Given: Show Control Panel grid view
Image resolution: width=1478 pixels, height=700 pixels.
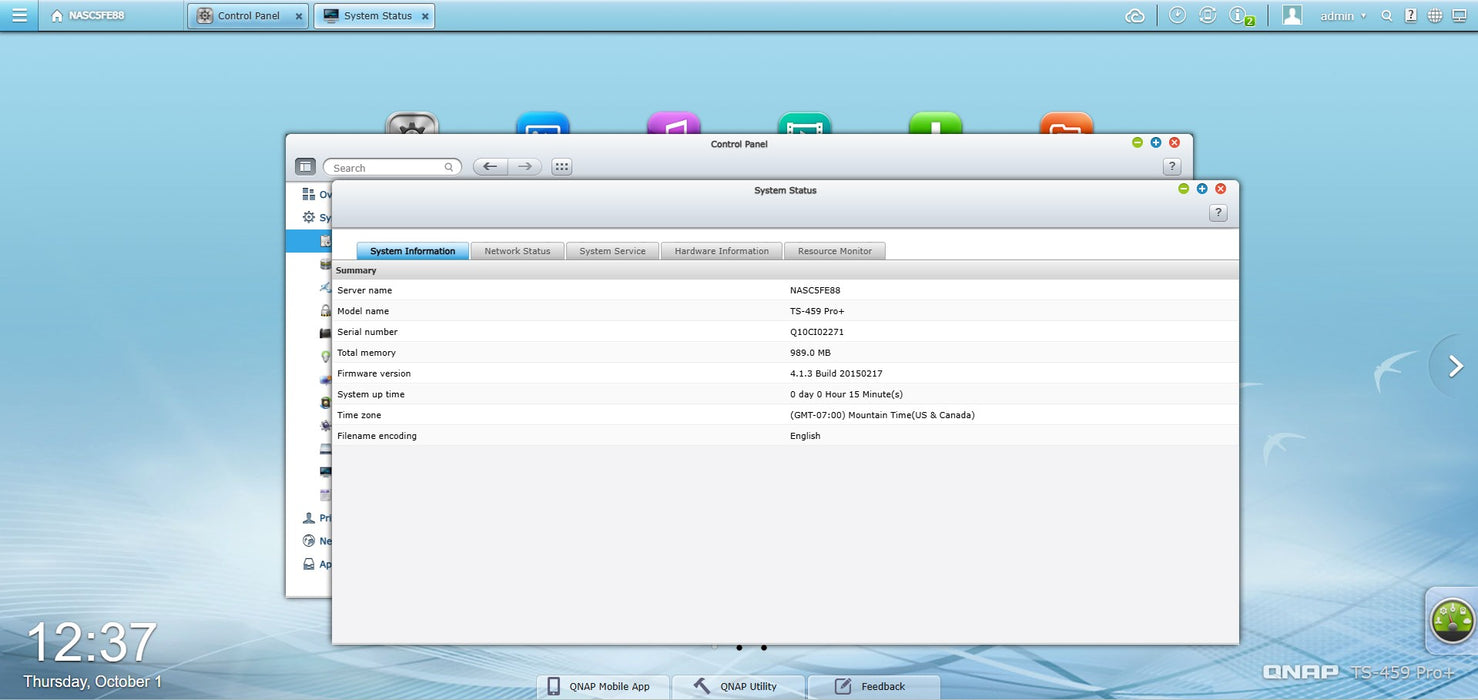Looking at the screenshot, I should [562, 167].
